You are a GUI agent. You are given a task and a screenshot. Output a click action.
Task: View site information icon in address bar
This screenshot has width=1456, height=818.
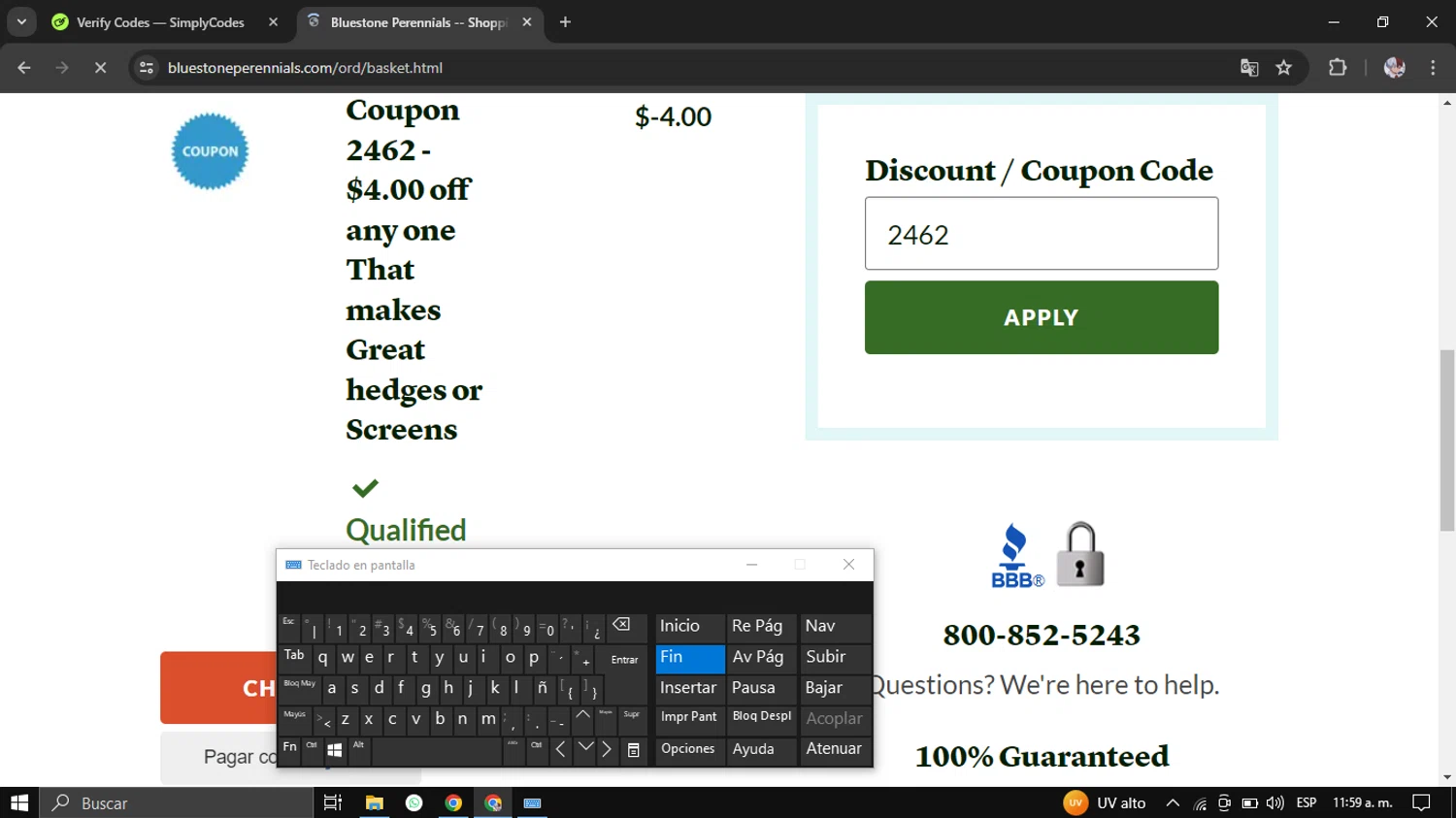147,68
